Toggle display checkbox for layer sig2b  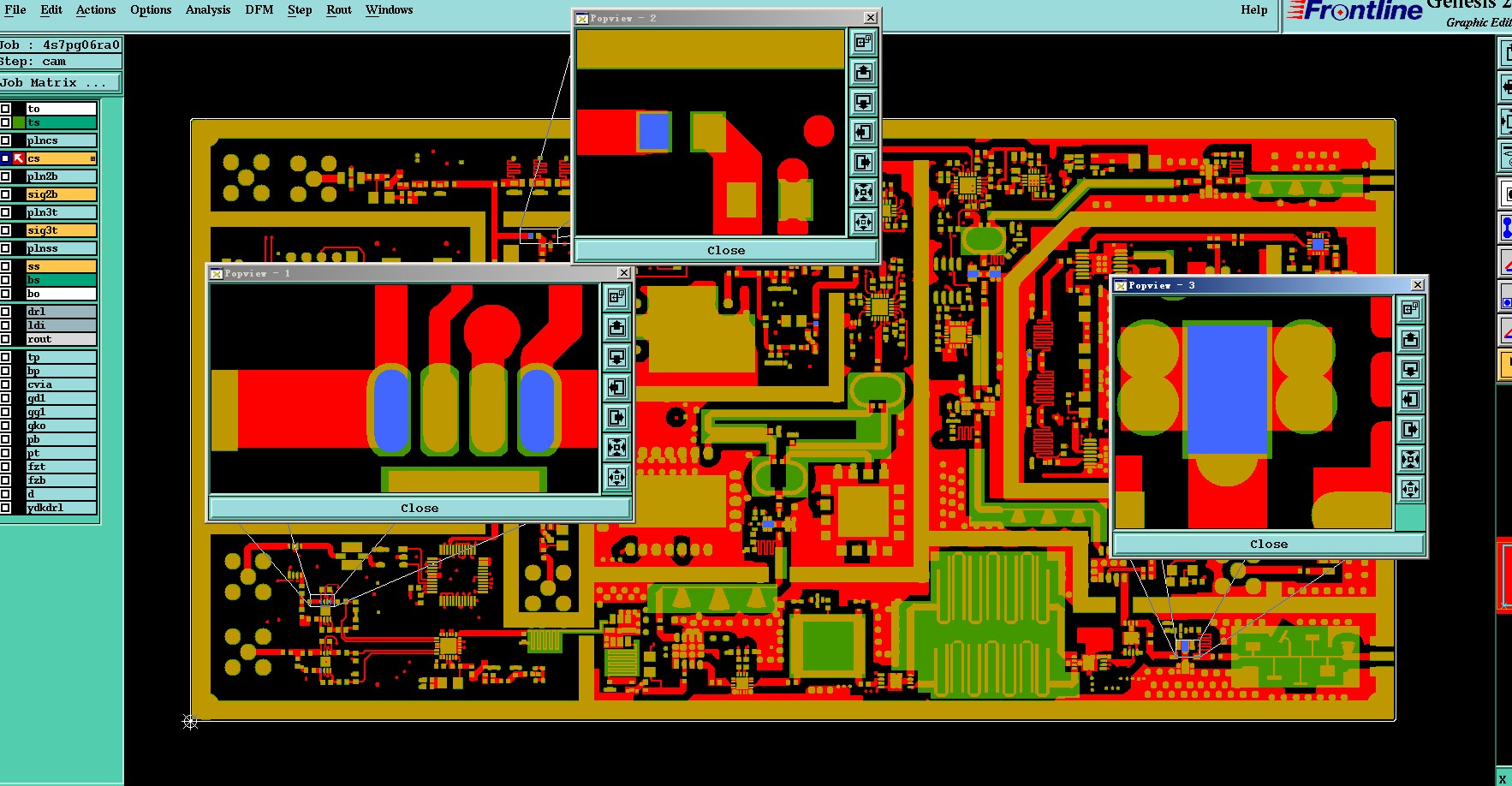tap(5, 194)
